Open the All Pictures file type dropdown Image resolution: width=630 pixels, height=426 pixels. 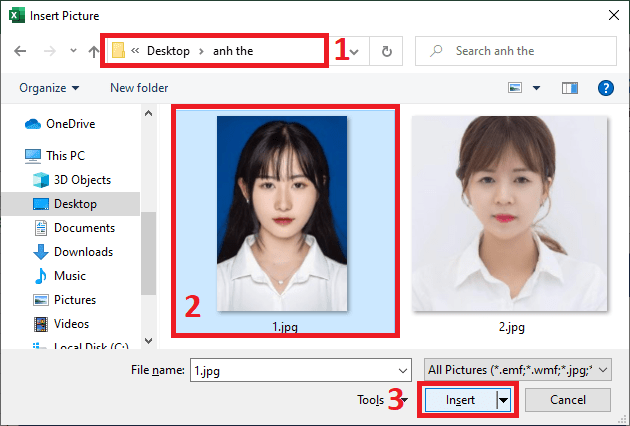pos(518,370)
